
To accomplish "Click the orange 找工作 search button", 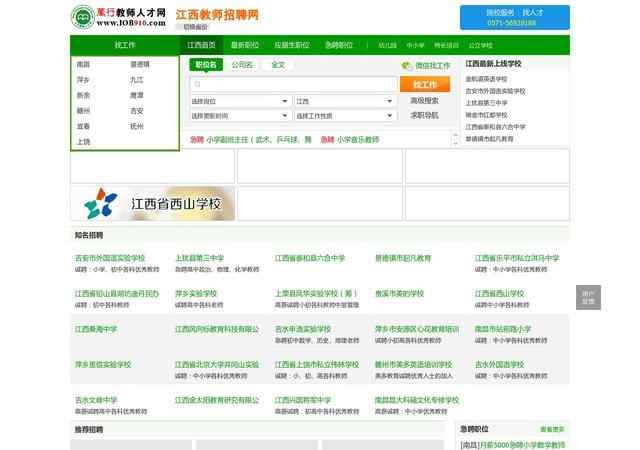I will coord(425,84).
